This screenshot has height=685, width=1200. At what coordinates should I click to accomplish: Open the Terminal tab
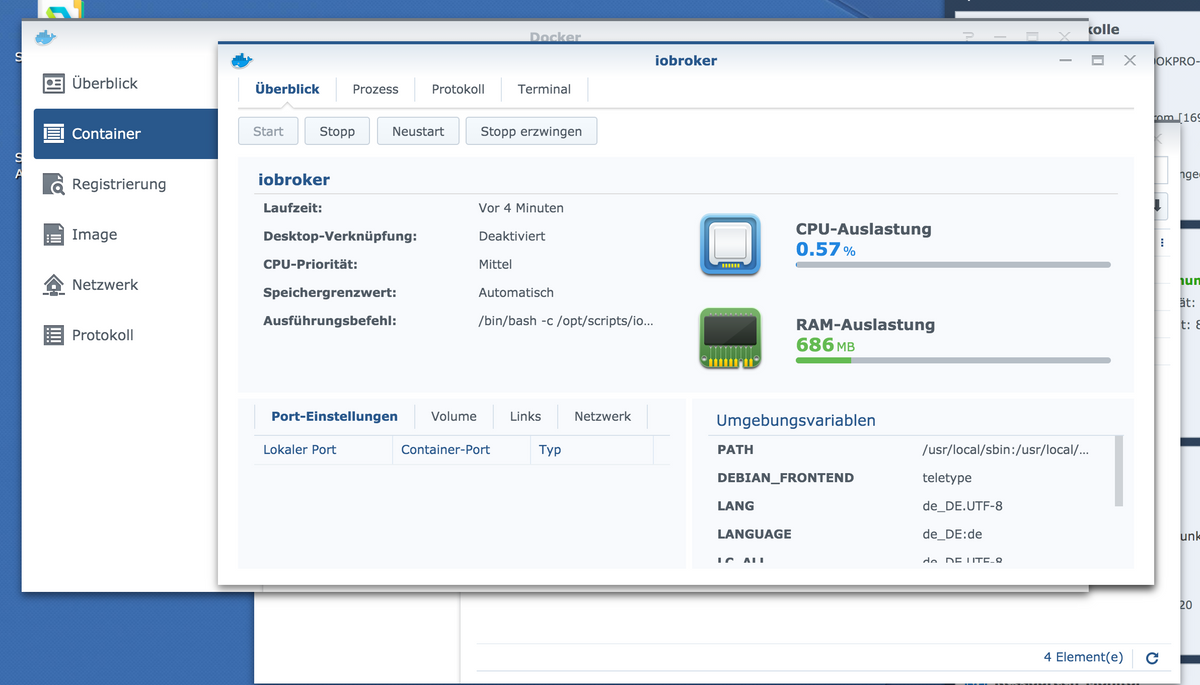point(544,89)
